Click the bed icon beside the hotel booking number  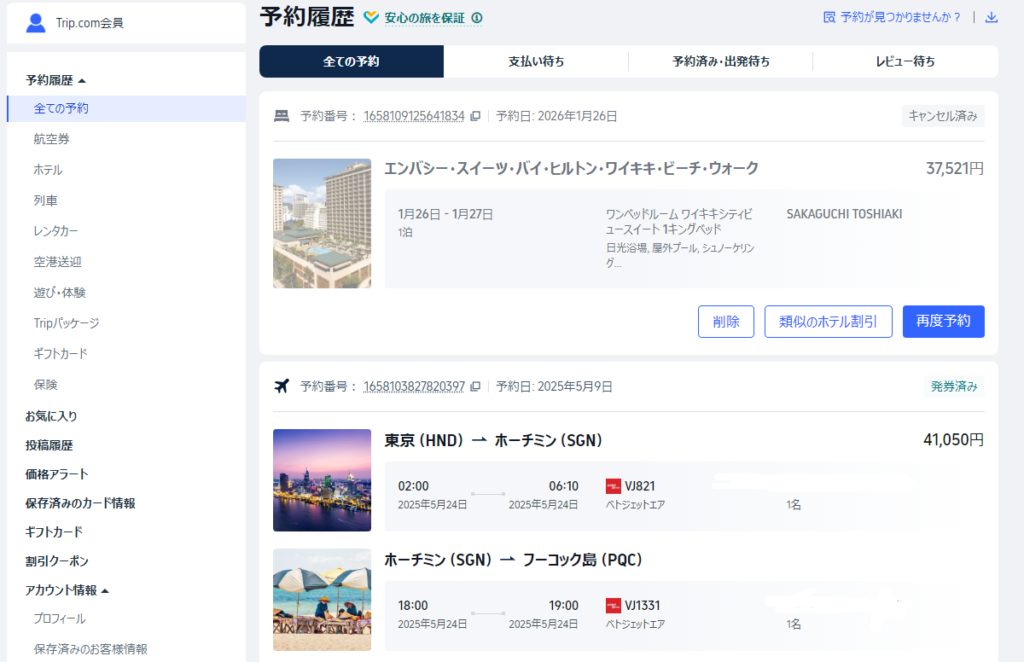282,115
